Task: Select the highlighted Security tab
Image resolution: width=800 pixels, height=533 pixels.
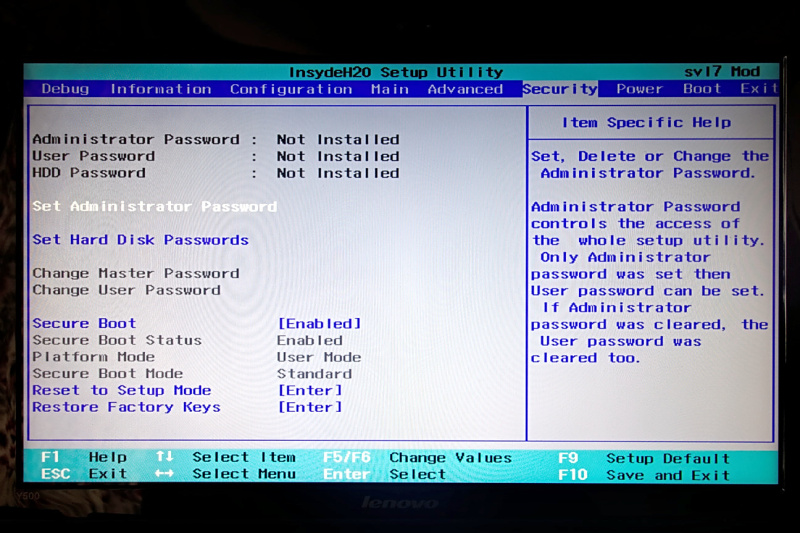Action: pos(559,89)
